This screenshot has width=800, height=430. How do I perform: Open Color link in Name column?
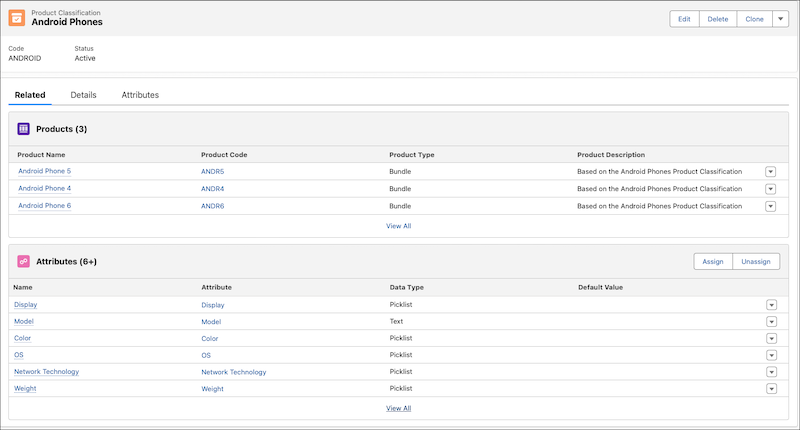tap(22, 338)
